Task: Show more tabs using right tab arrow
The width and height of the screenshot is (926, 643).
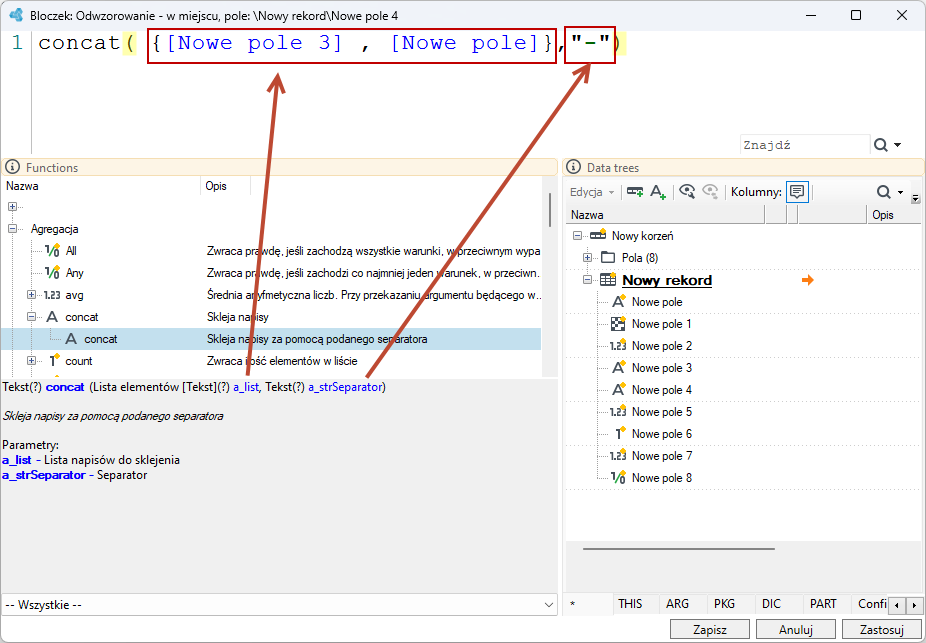Action: (x=914, y=605)
